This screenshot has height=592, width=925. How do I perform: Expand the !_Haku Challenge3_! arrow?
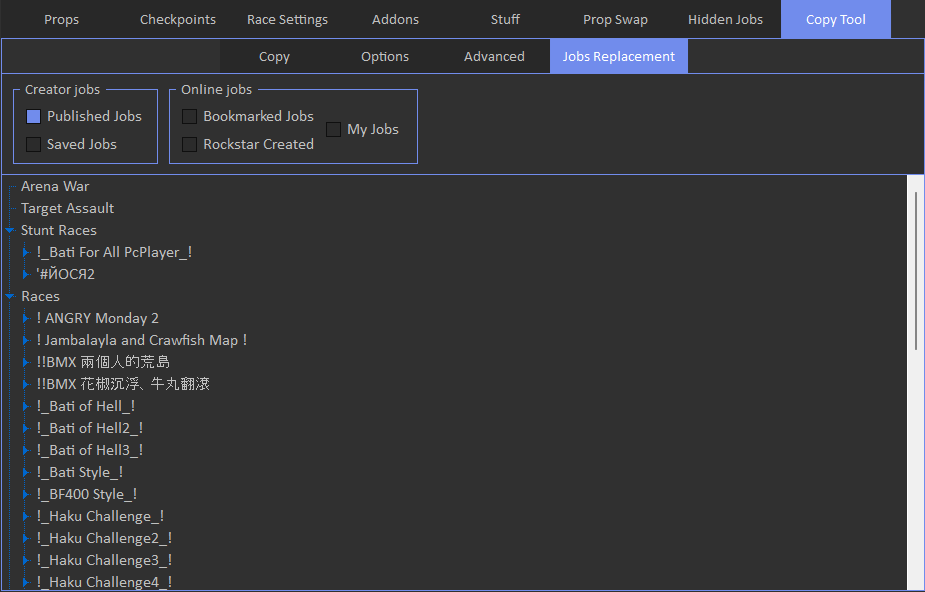(x=26, y=560)
